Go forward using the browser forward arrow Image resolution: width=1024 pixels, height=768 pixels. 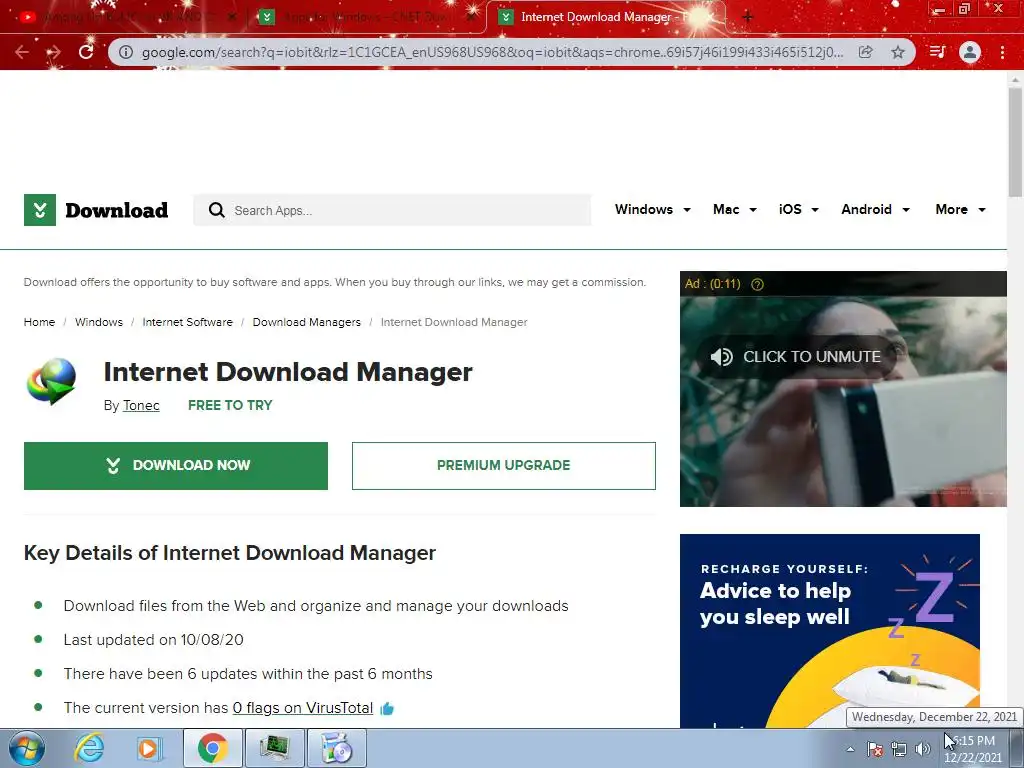(x=54, y=52)
